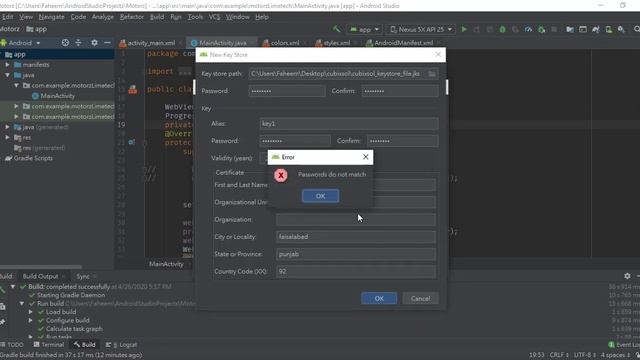The image size is (640, 360).
Task: Open the Window menu
Action: click(238, 17)
